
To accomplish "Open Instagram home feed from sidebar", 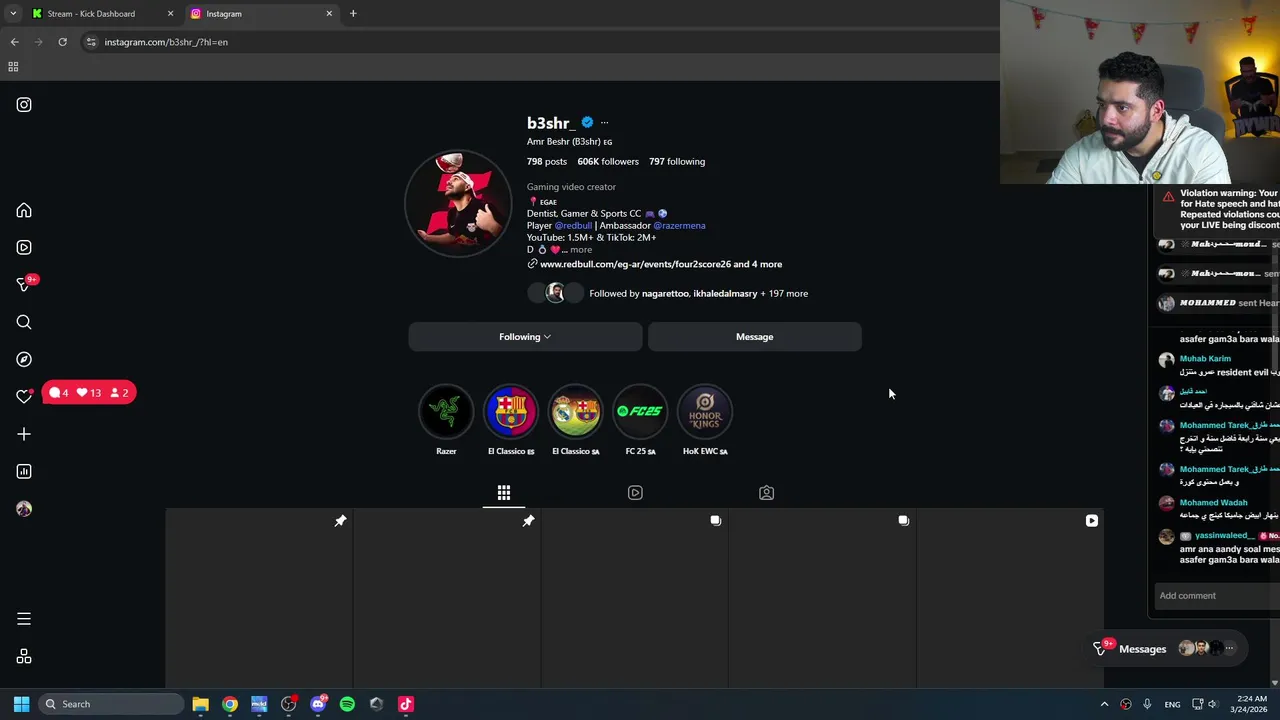I will 24,211.
